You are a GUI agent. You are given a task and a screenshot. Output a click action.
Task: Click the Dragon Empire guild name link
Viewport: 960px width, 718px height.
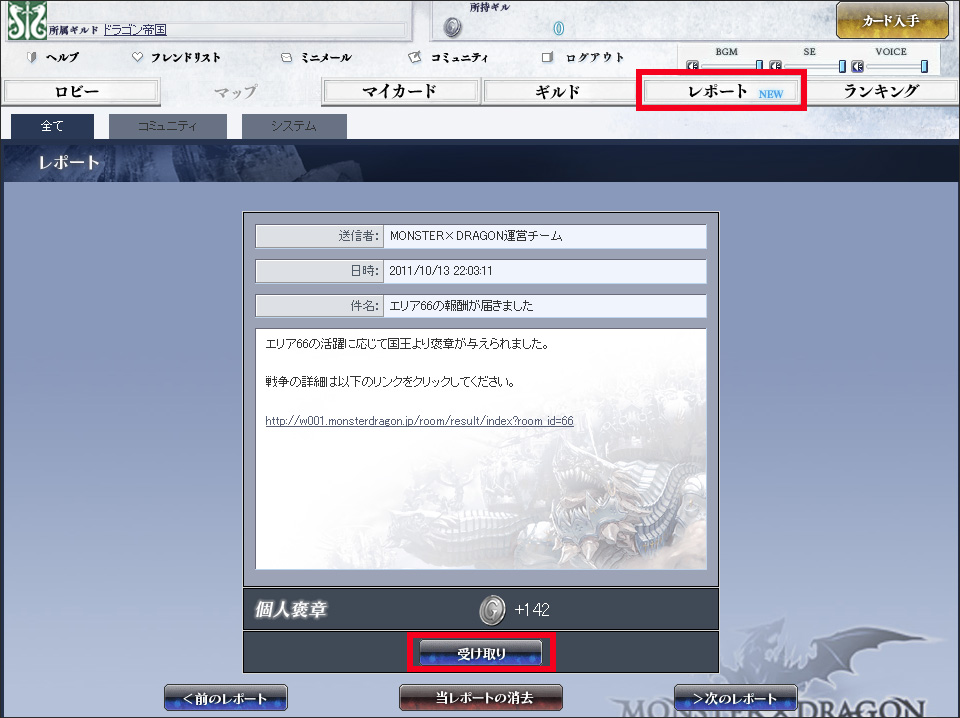[135, 31]
